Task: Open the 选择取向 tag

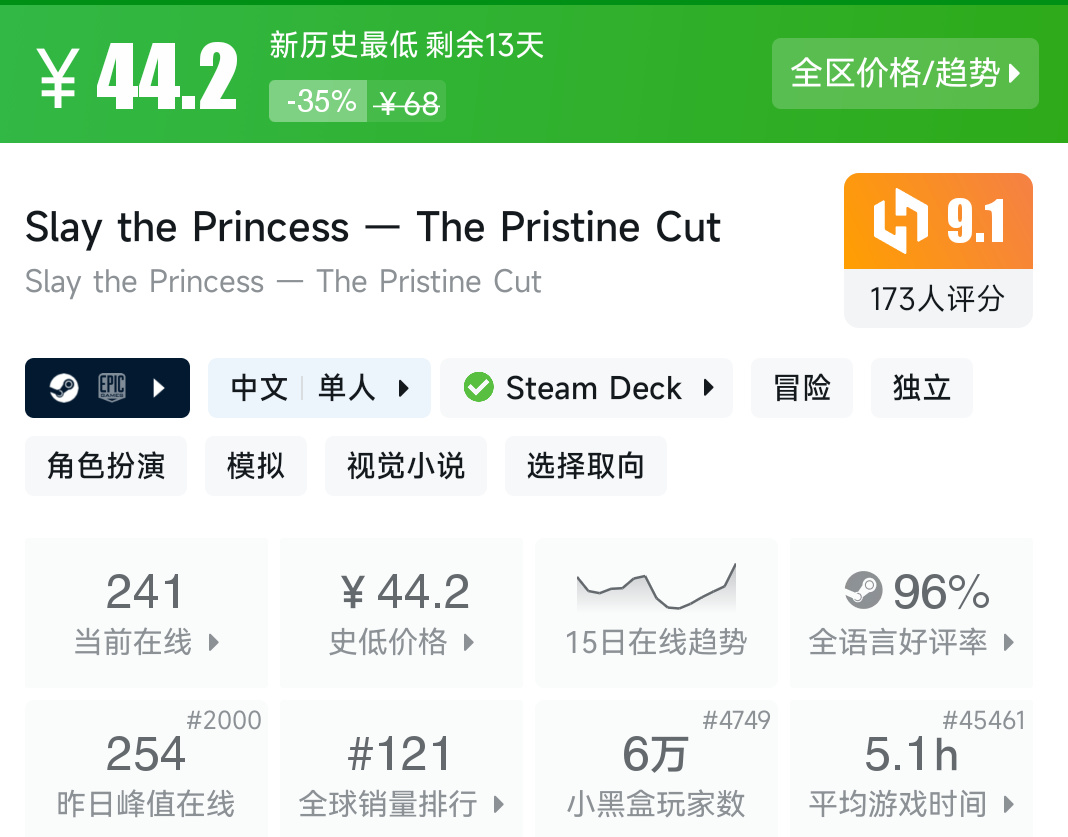Action: 586,466
